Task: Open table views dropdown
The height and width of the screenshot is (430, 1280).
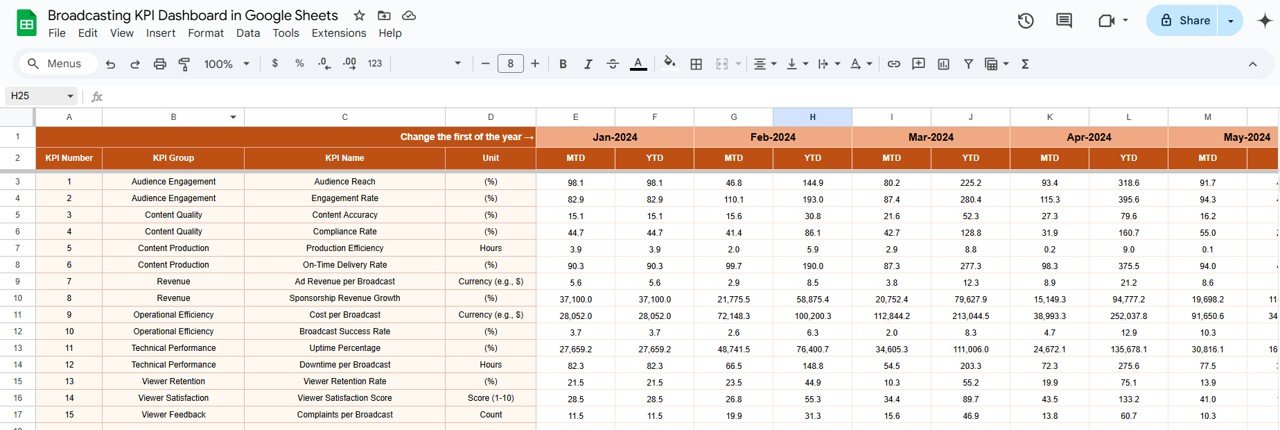Action: pos(997,64)
